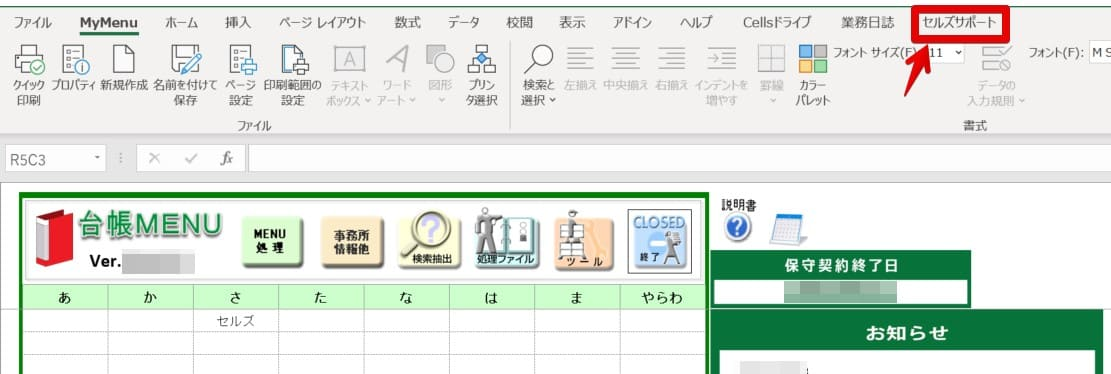Apply left align (左揃え)
This screenshot has width=1111, height=374.
[580, 67]
